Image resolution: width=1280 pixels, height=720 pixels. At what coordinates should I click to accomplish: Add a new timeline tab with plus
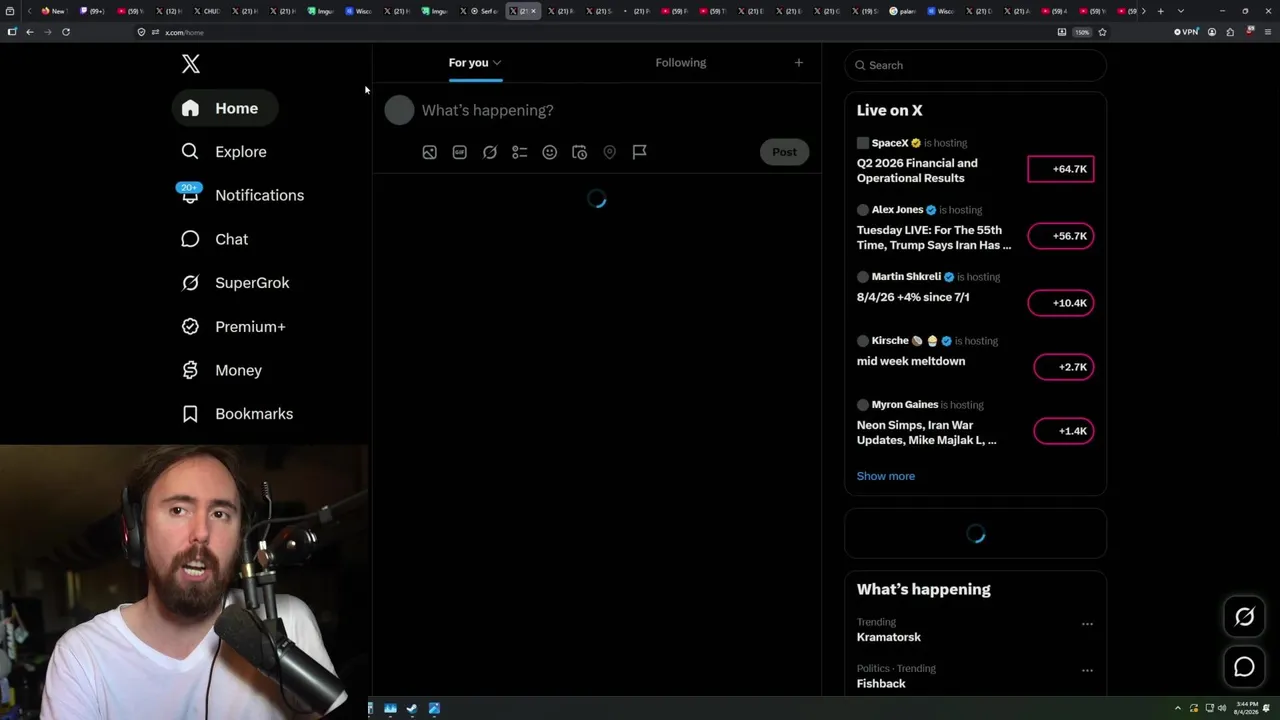tap(798, 63)
